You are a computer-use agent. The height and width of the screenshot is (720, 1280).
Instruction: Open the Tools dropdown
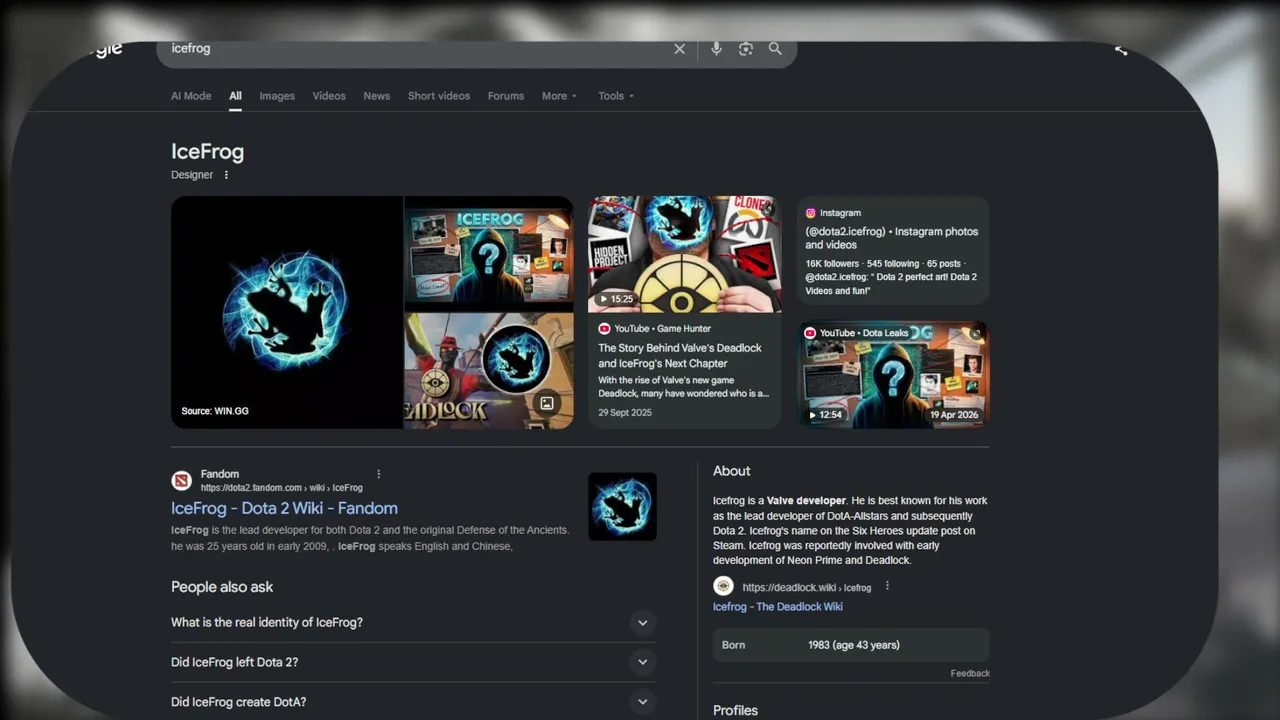[616, 96]
